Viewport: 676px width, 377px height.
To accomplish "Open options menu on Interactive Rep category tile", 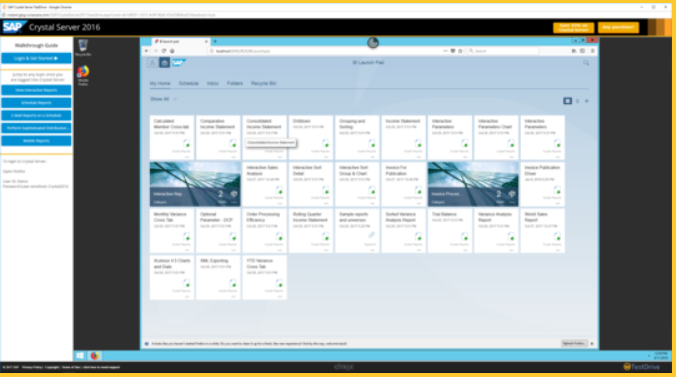I will click(235, 202).
